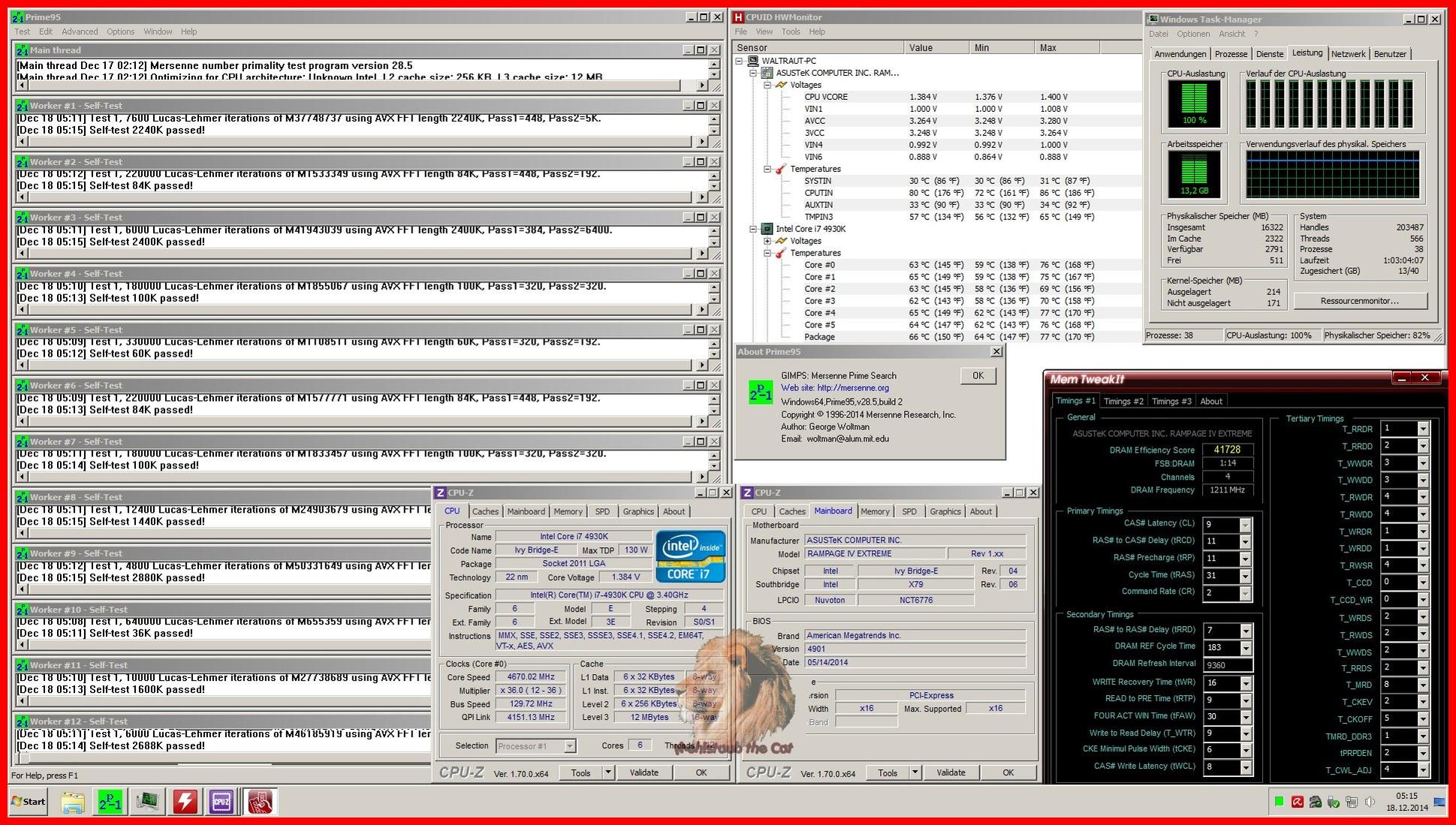Click the volume speaker tray icon
The width and height of the screenshot is (1456, 825).
coord(1370,802)
